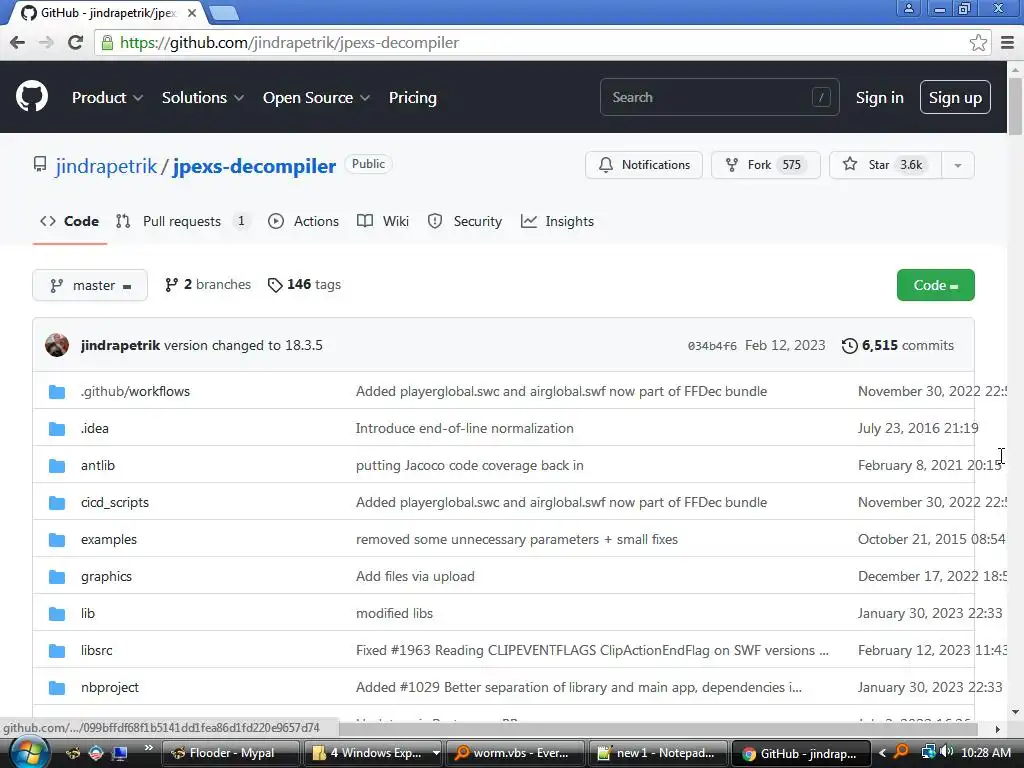Click the folder icon for graphics
This screenshot has width=1024, height=768.
pyautogui.click(x=57, y=577)
